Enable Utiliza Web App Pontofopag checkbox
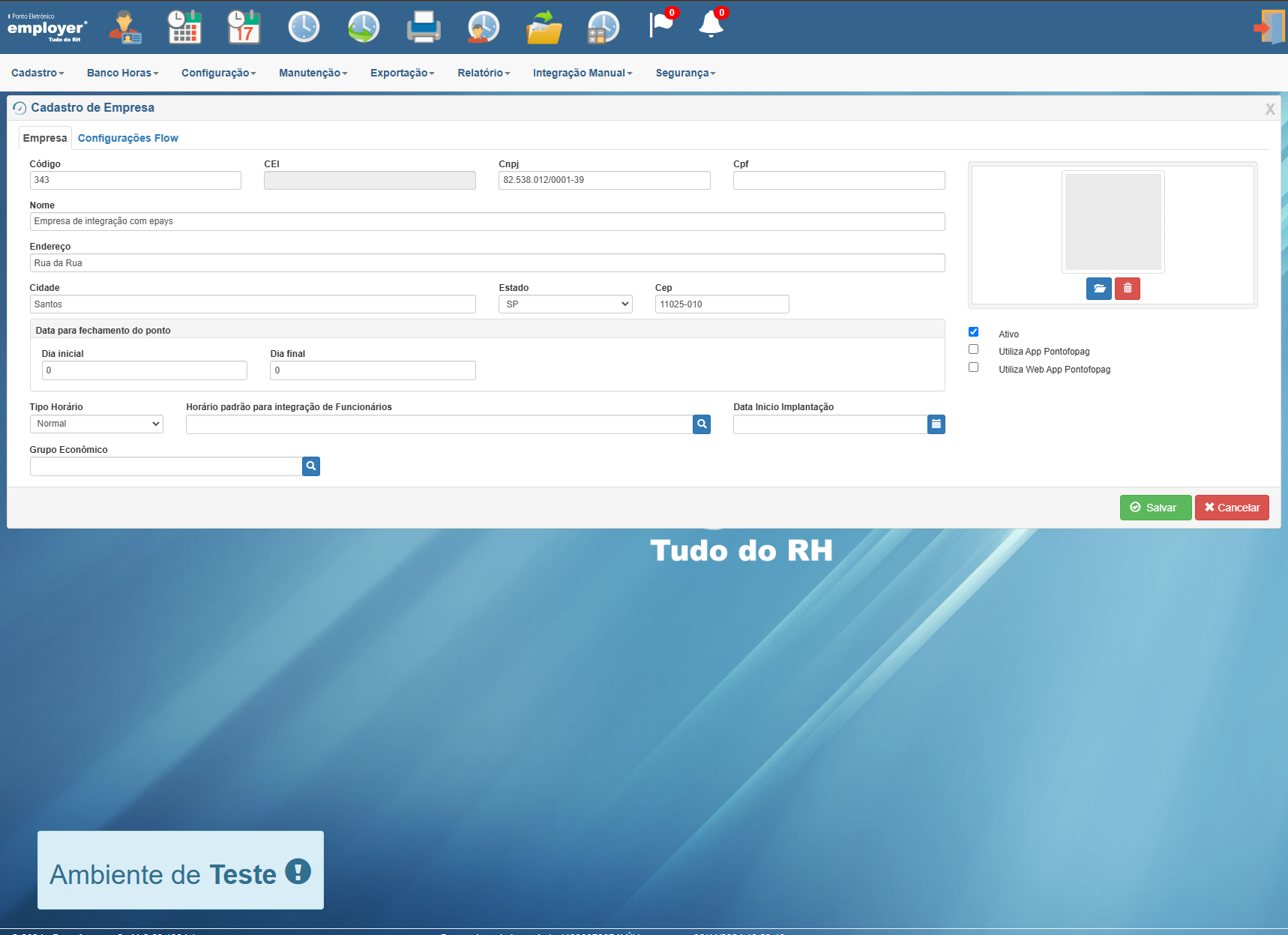The width and height of the screenshot is (1288, 935). [x=973, y=367]
